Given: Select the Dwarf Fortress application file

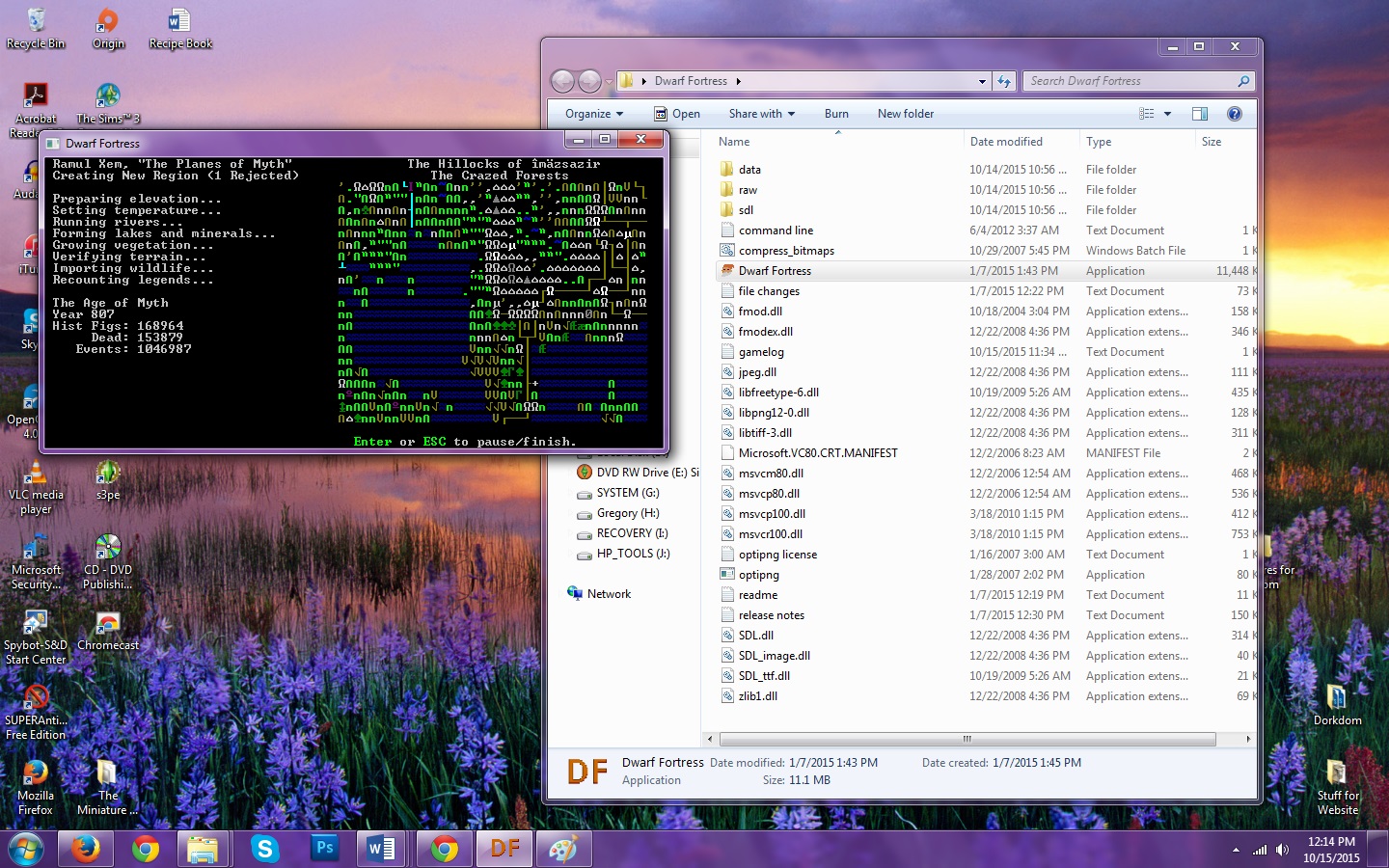Looking at the screenshot, I should pos(775,271).
